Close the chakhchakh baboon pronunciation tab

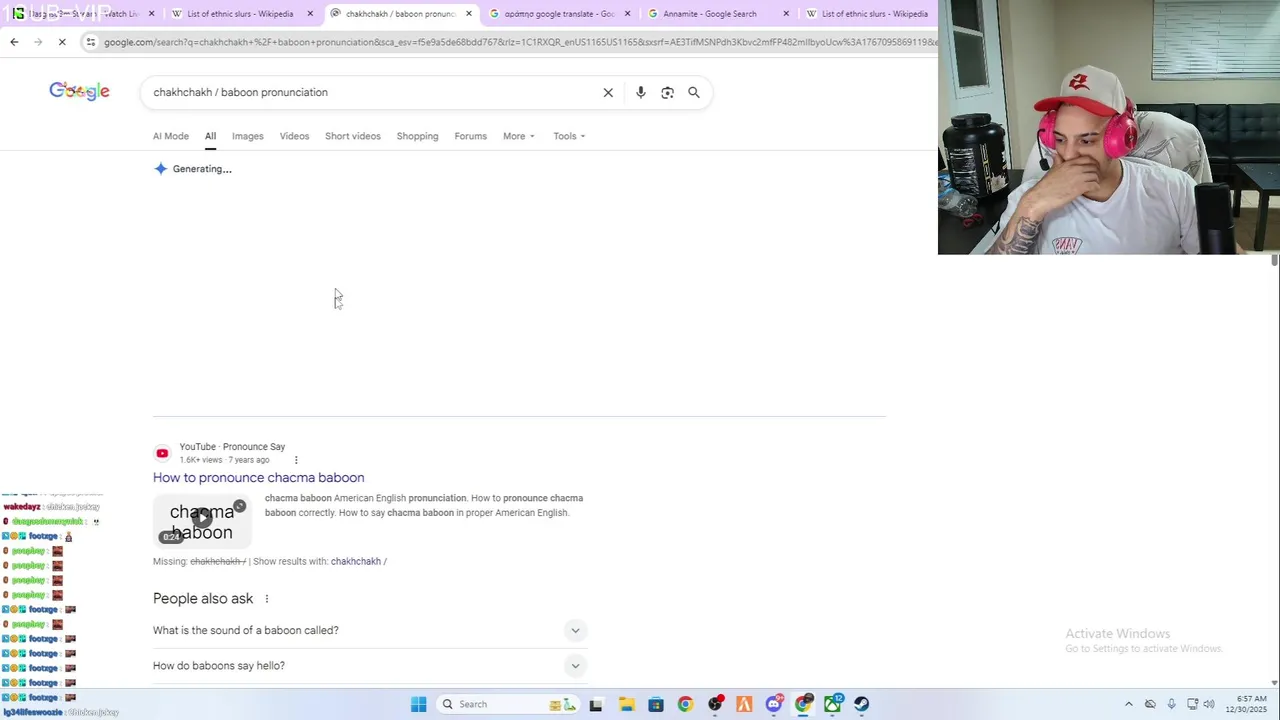[469, 14]
